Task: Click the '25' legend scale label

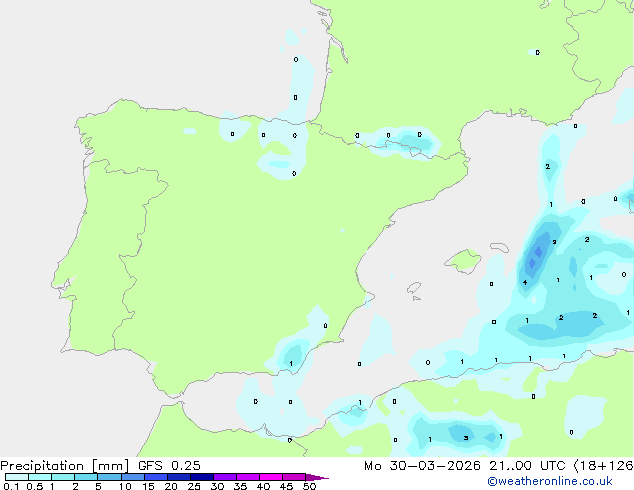Action: pyautogui.click(x=194, y=486)
